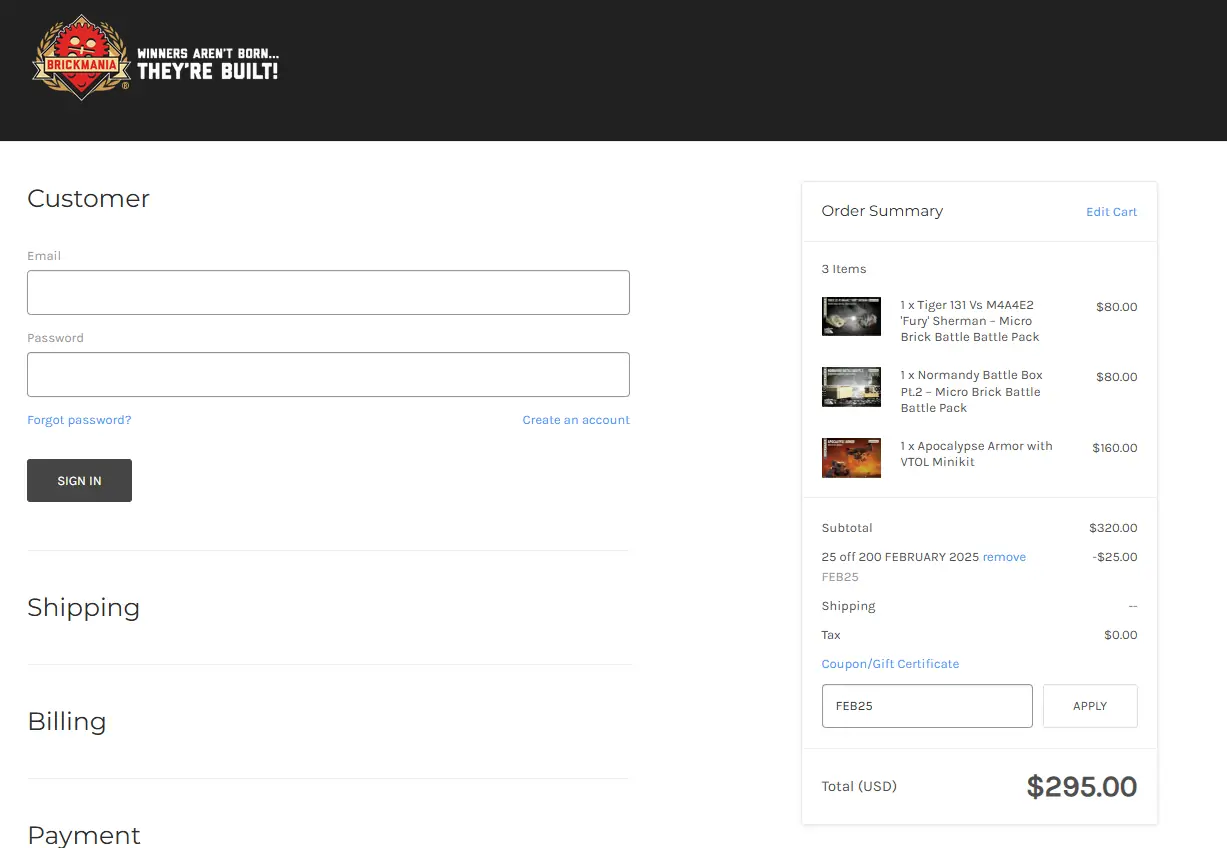This screenshot has width=1227, height=848.
Task: Hit the APPLY coupon button
Action: [1089, 706]
